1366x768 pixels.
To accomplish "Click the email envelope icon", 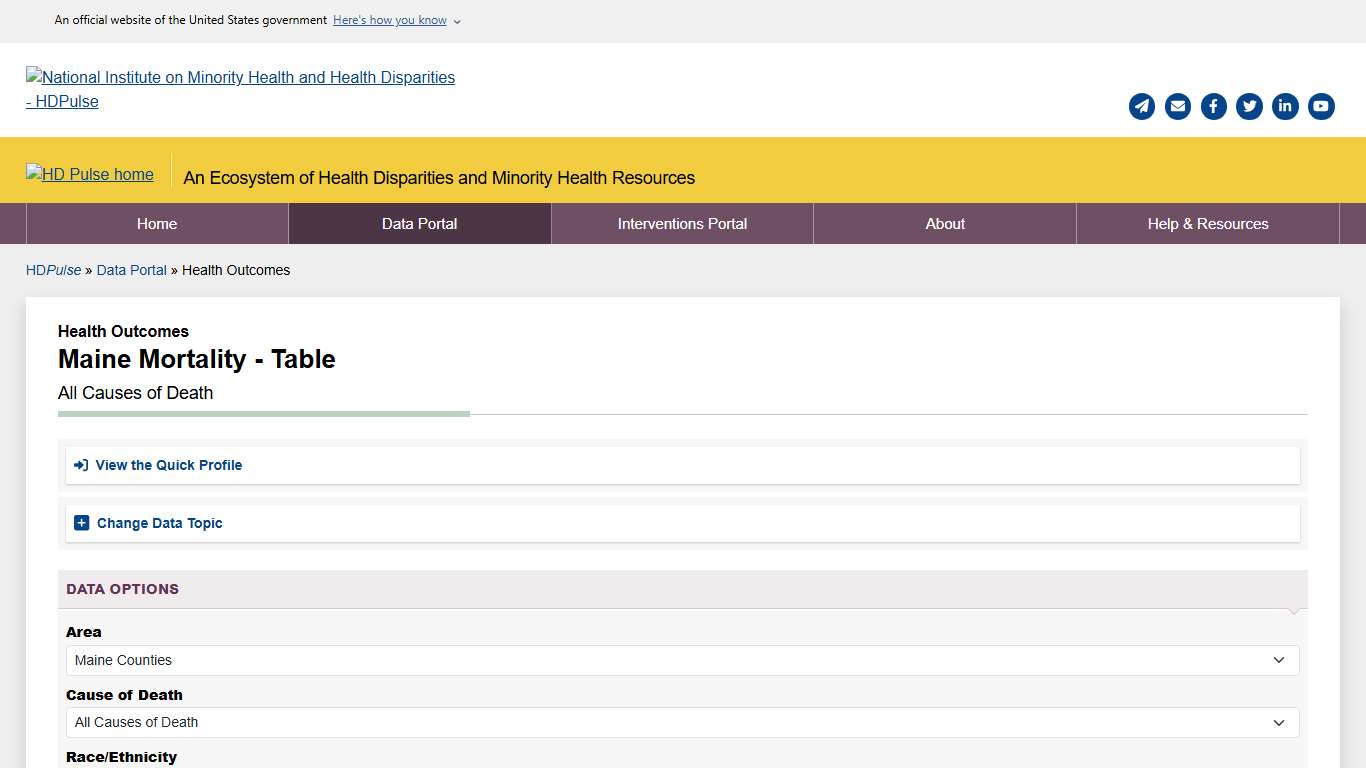I will 1177,106.
